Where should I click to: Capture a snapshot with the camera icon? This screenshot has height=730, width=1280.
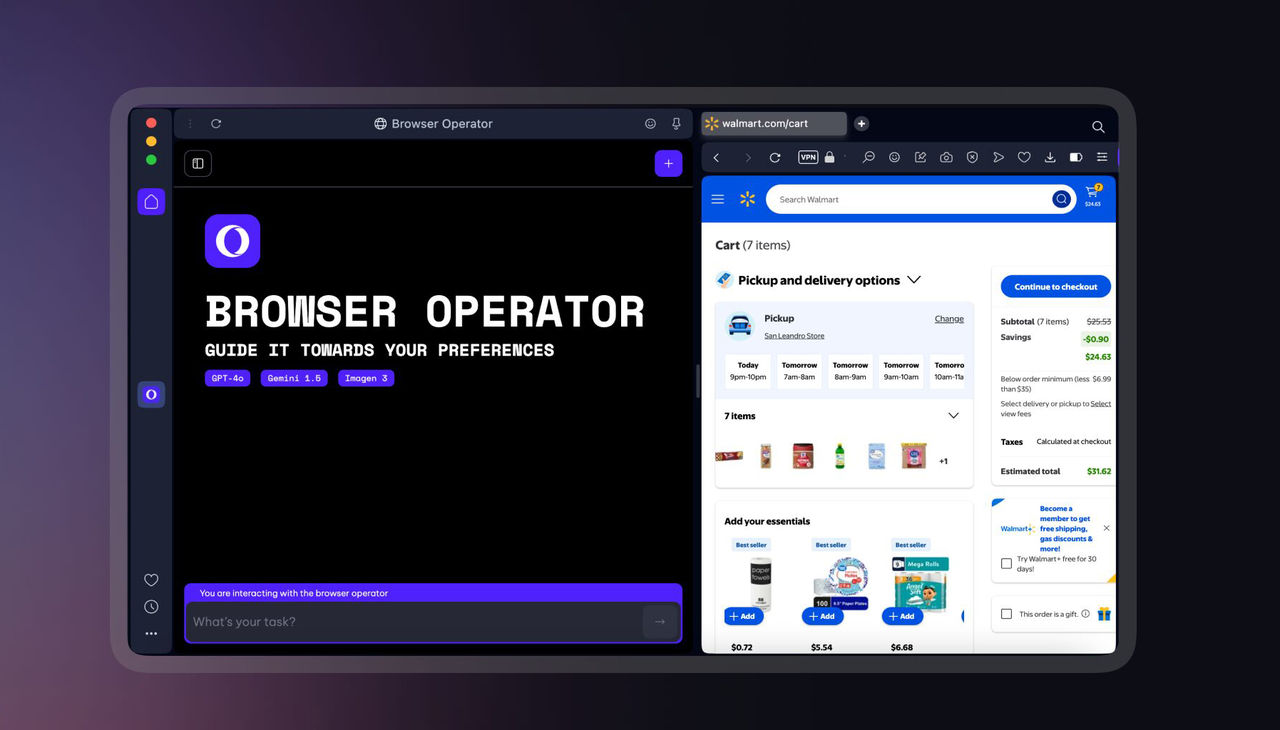click(x=946, y=157)
